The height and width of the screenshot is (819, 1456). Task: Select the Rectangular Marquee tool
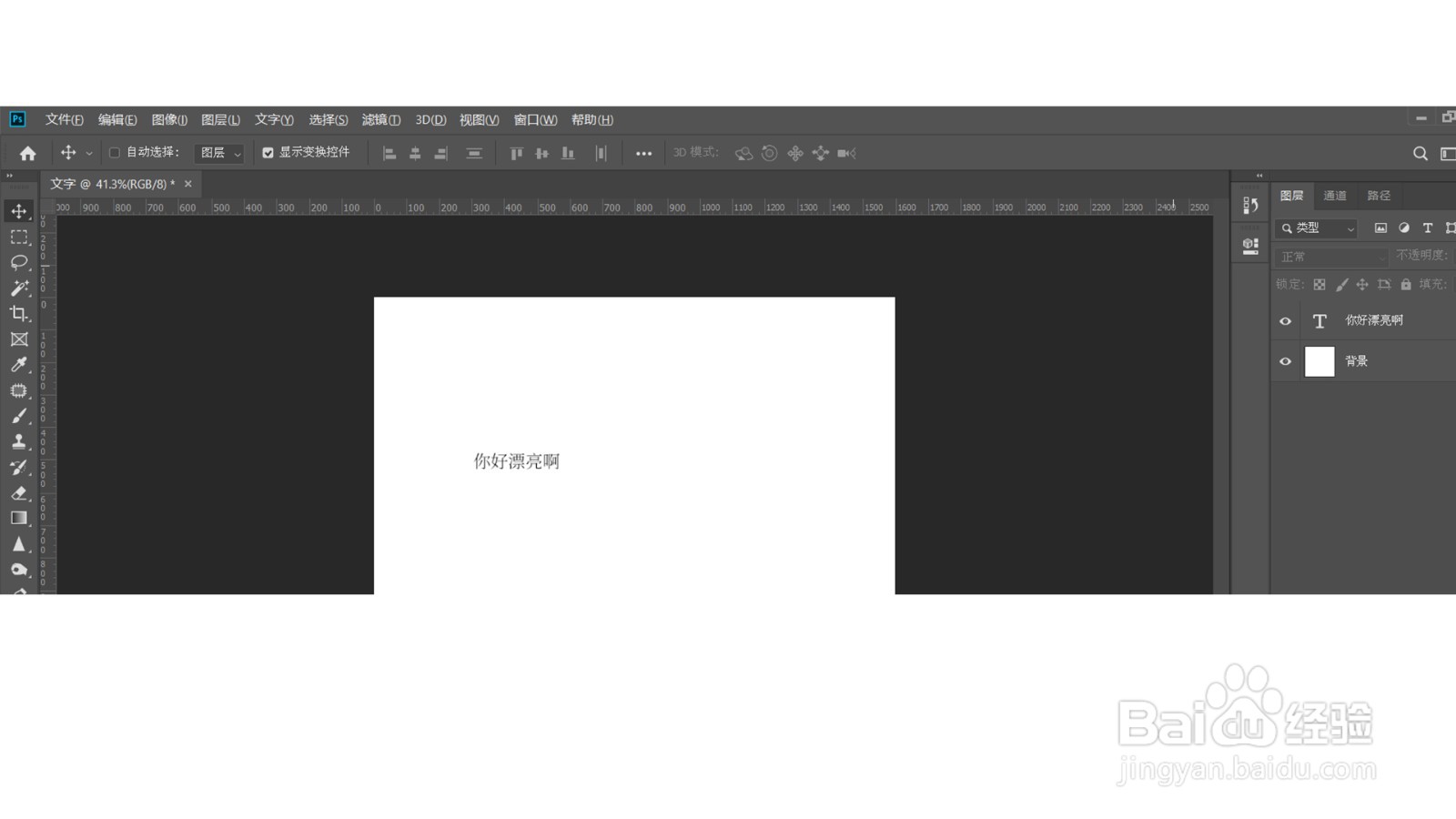pyautogui.click(x=18, y=237)
